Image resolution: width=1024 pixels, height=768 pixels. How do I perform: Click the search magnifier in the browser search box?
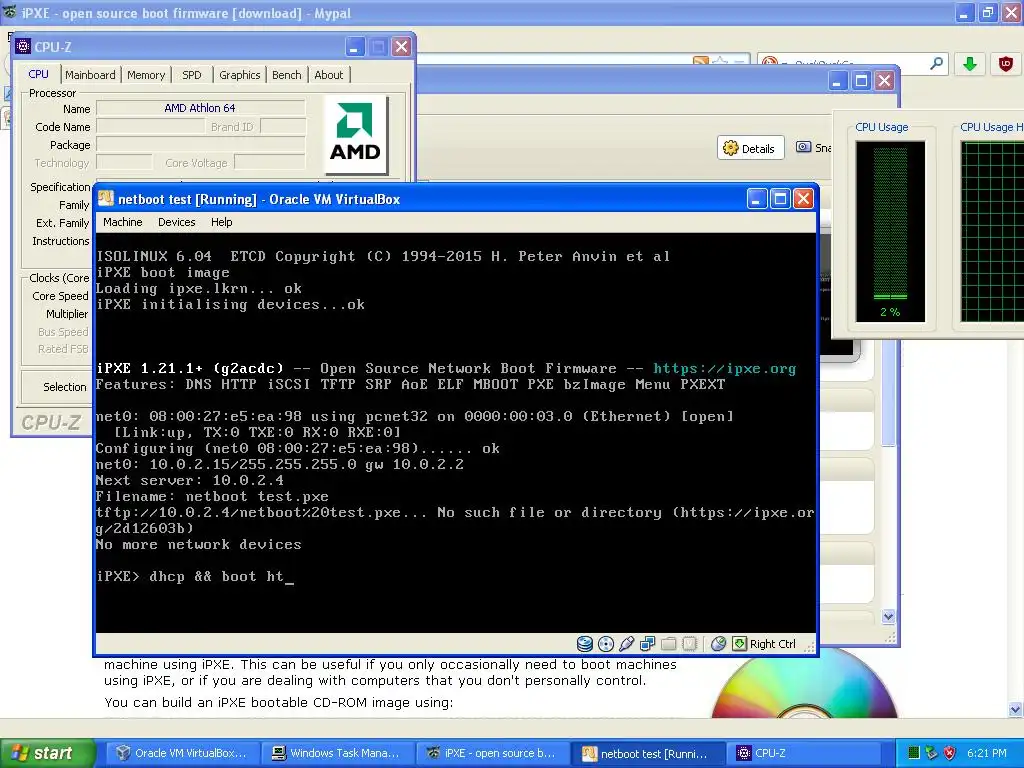click(936, 63)
